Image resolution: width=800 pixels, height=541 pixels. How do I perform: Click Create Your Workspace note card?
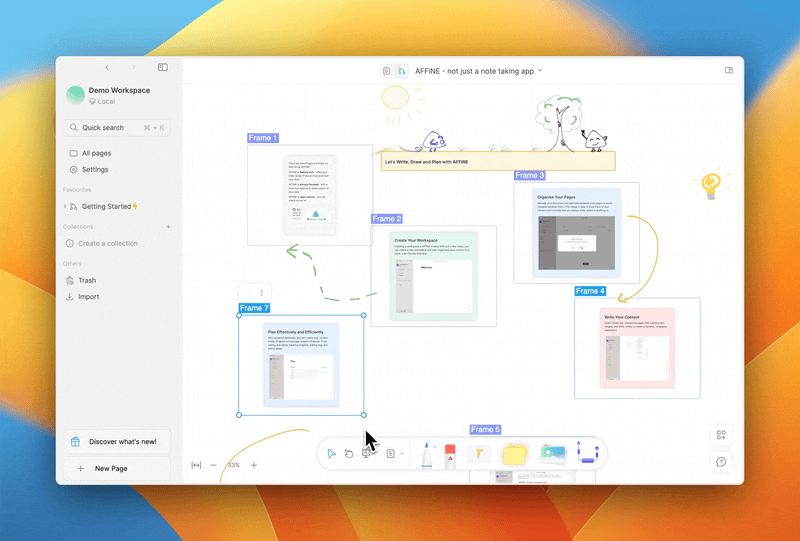tap(434, 276)
